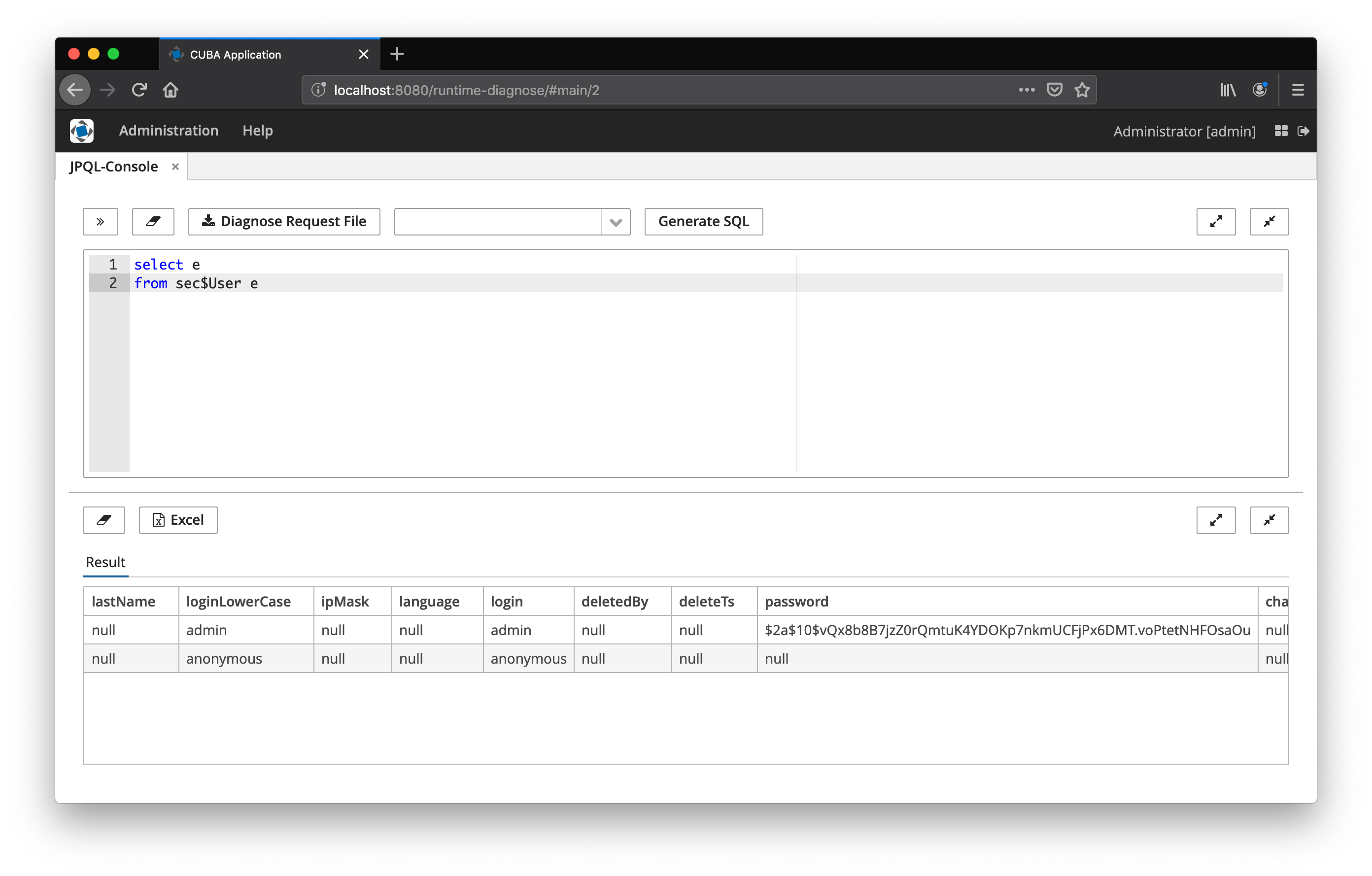Click the logout icon in the header
Screen dimensions: 1372x876
point(1303,131)
